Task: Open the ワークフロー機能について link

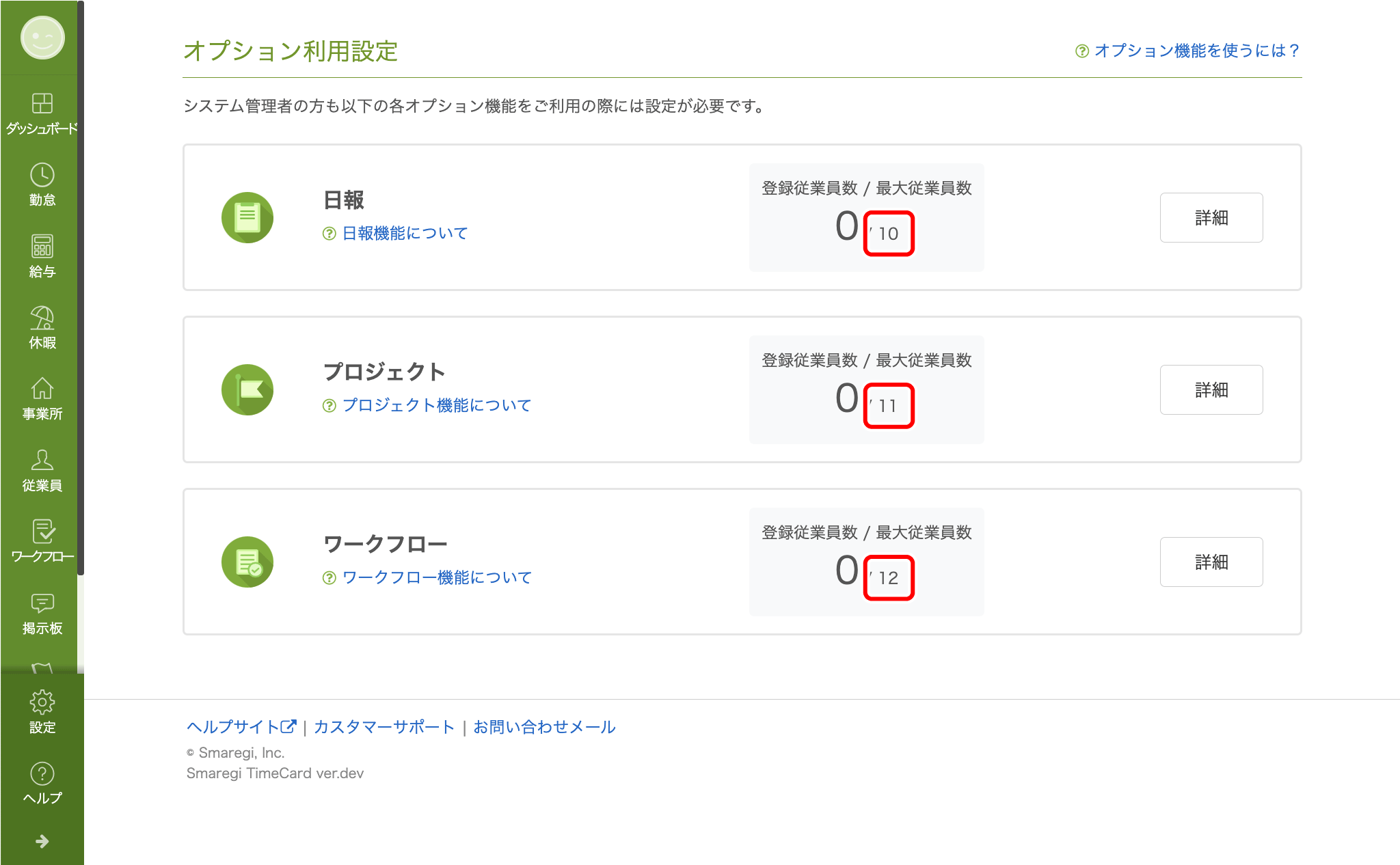Action: tap(437, 578)
